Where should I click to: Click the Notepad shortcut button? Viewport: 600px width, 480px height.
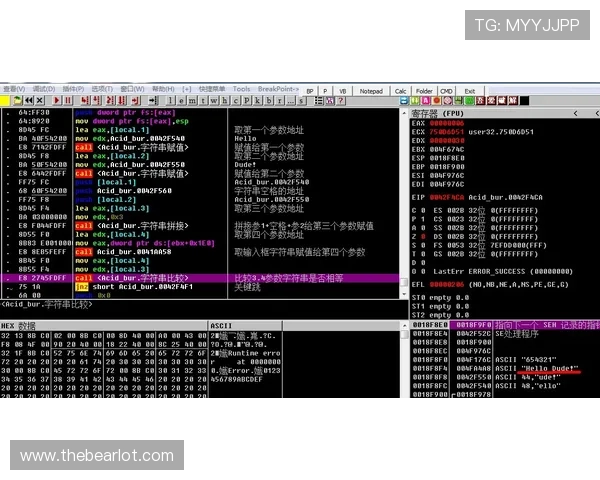(370, 90)
